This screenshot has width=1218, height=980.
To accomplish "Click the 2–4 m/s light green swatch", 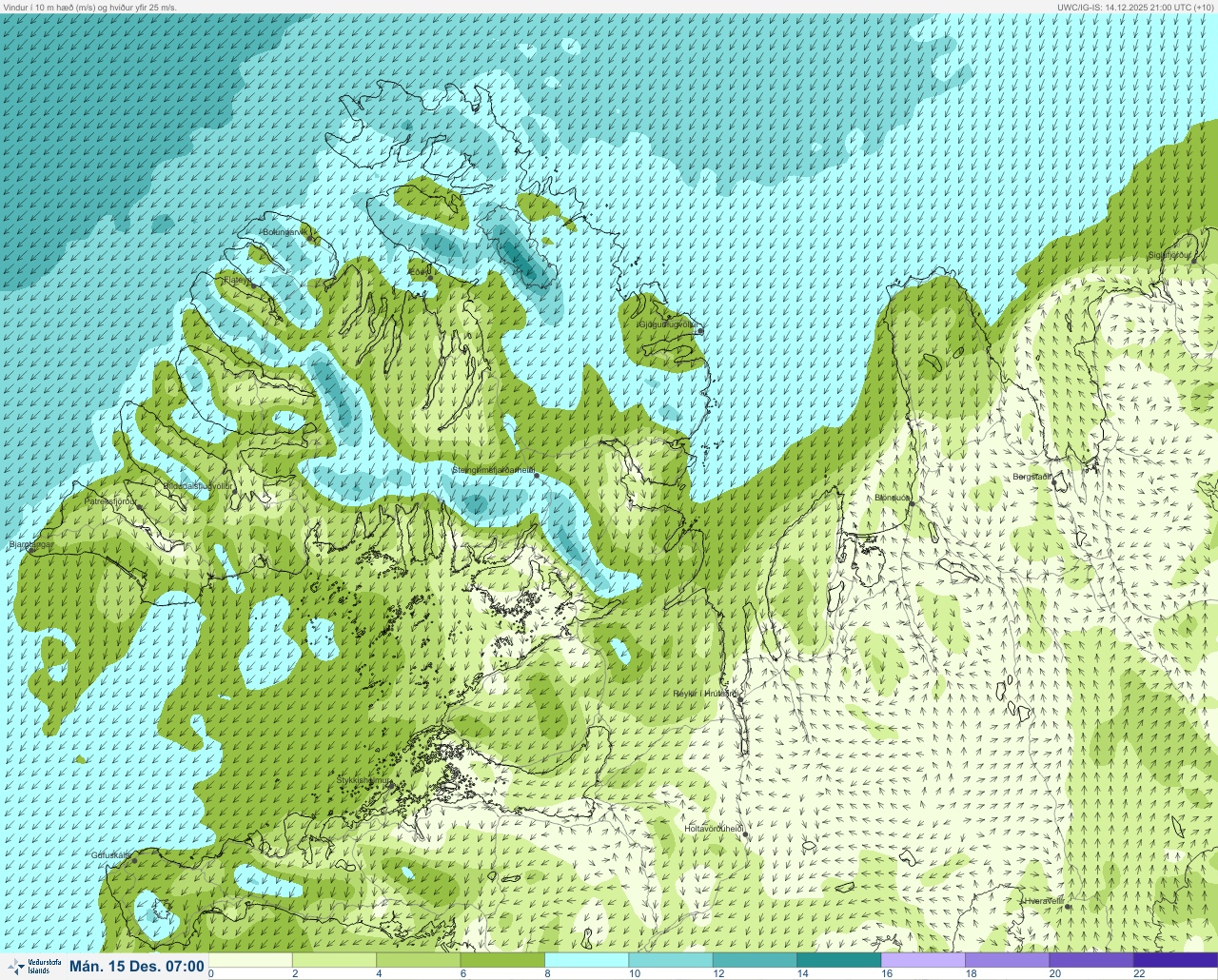I will click(x=334, y=960).
